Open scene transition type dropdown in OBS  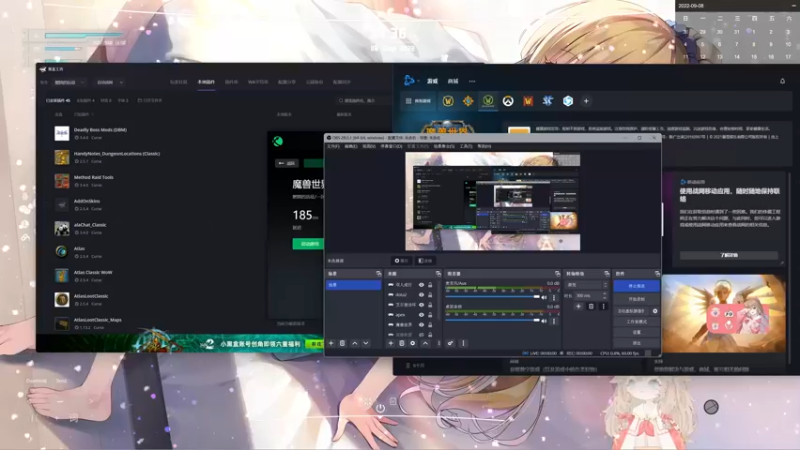587,285
